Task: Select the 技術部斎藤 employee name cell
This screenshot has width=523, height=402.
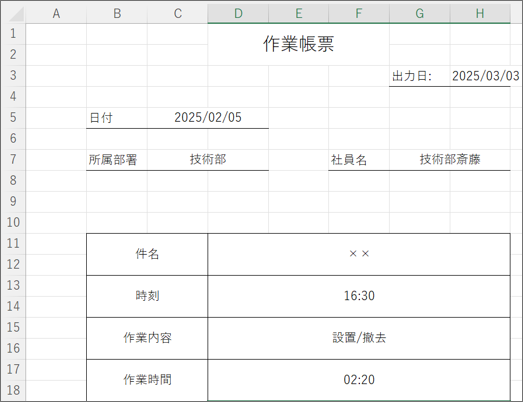Action: point(450,160)
